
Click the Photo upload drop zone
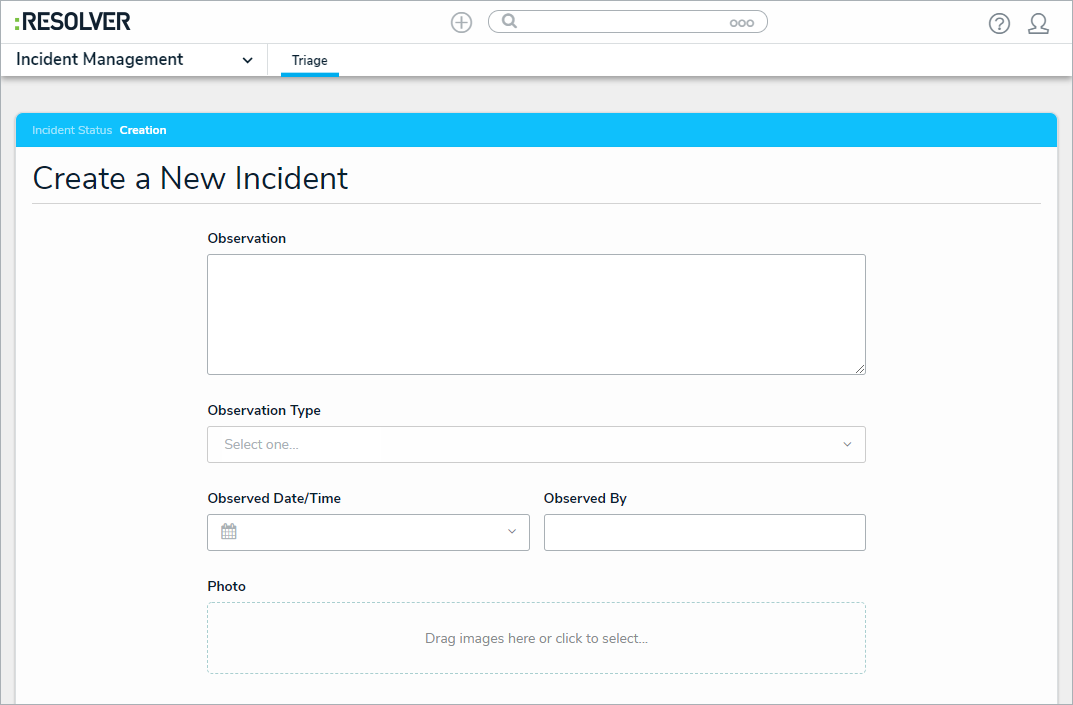coord(536,638)
